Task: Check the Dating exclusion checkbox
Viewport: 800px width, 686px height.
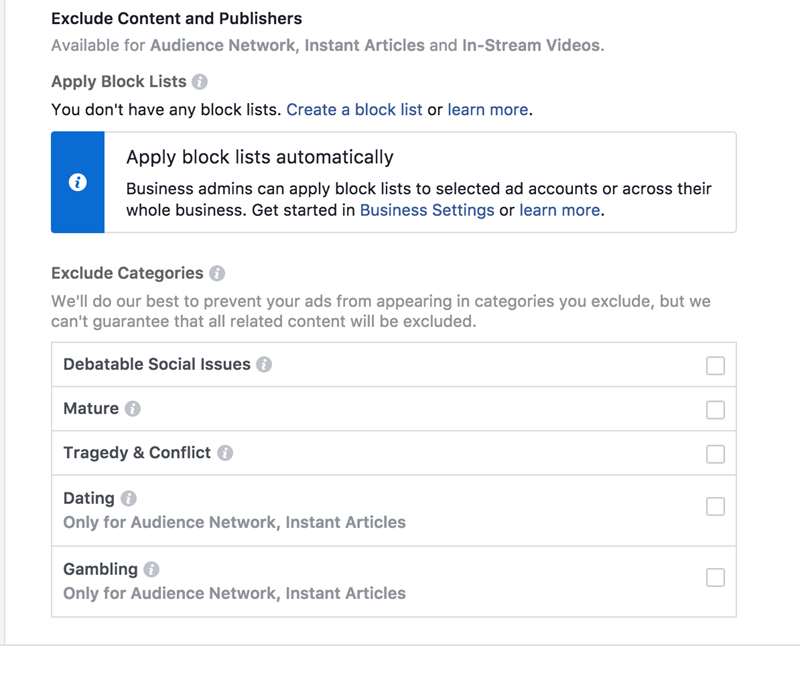Action: [715, 507]
